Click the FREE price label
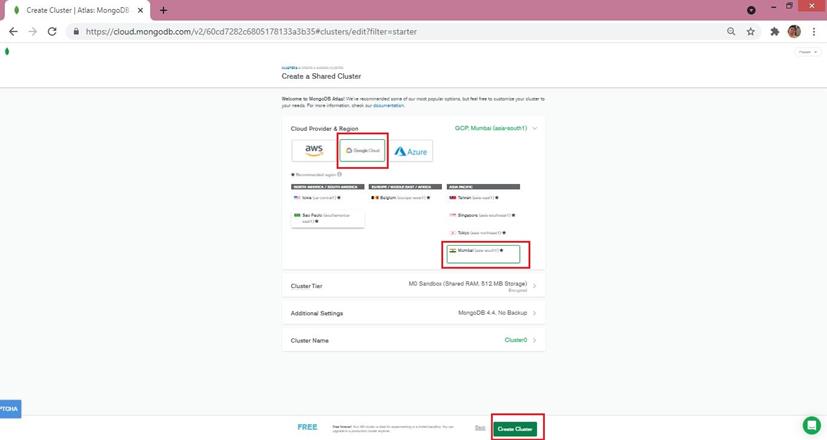The height and width of the screenshot is (440, 827). point(307,427)
